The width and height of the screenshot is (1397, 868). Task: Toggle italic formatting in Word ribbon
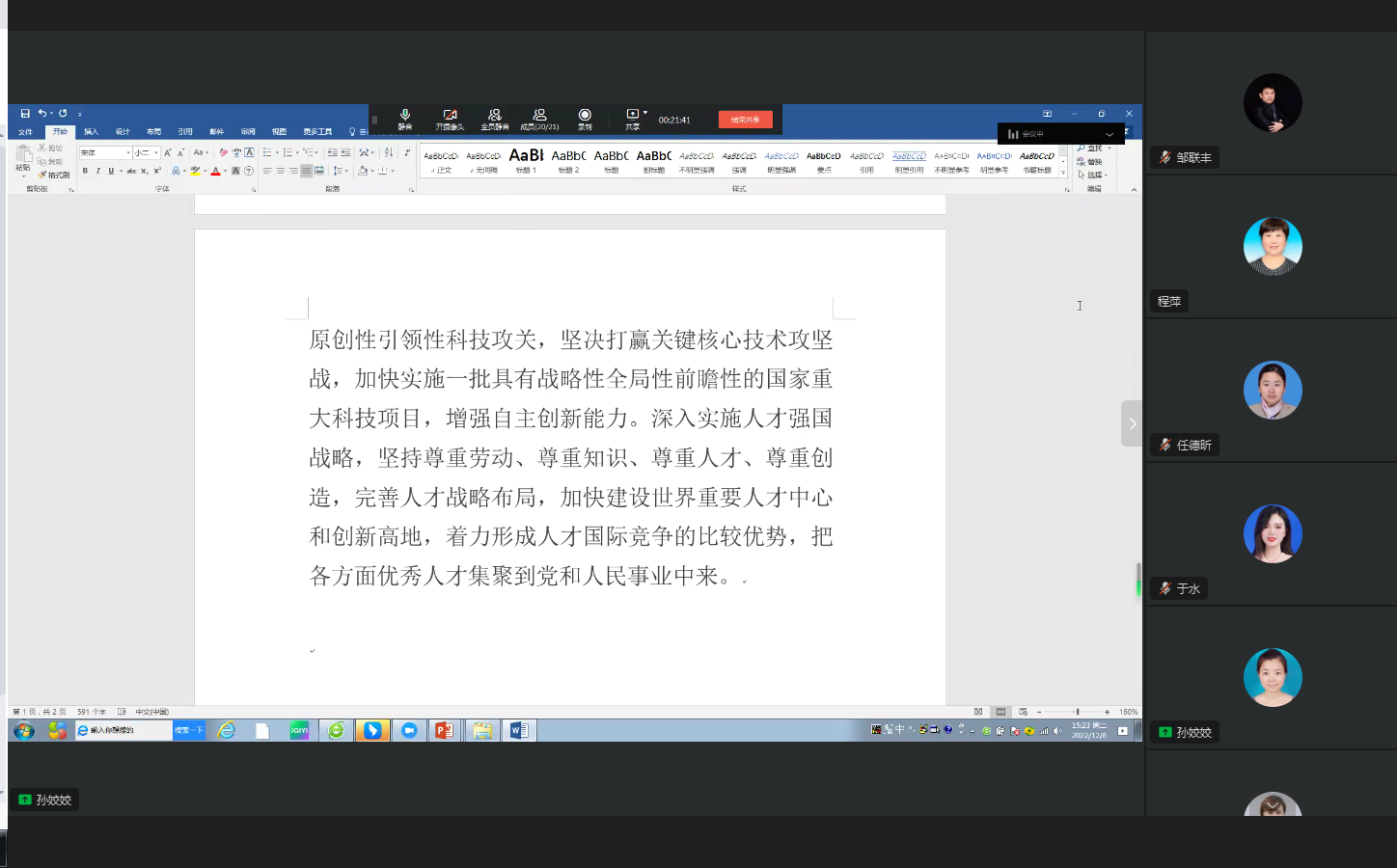(x=97, y=171)
